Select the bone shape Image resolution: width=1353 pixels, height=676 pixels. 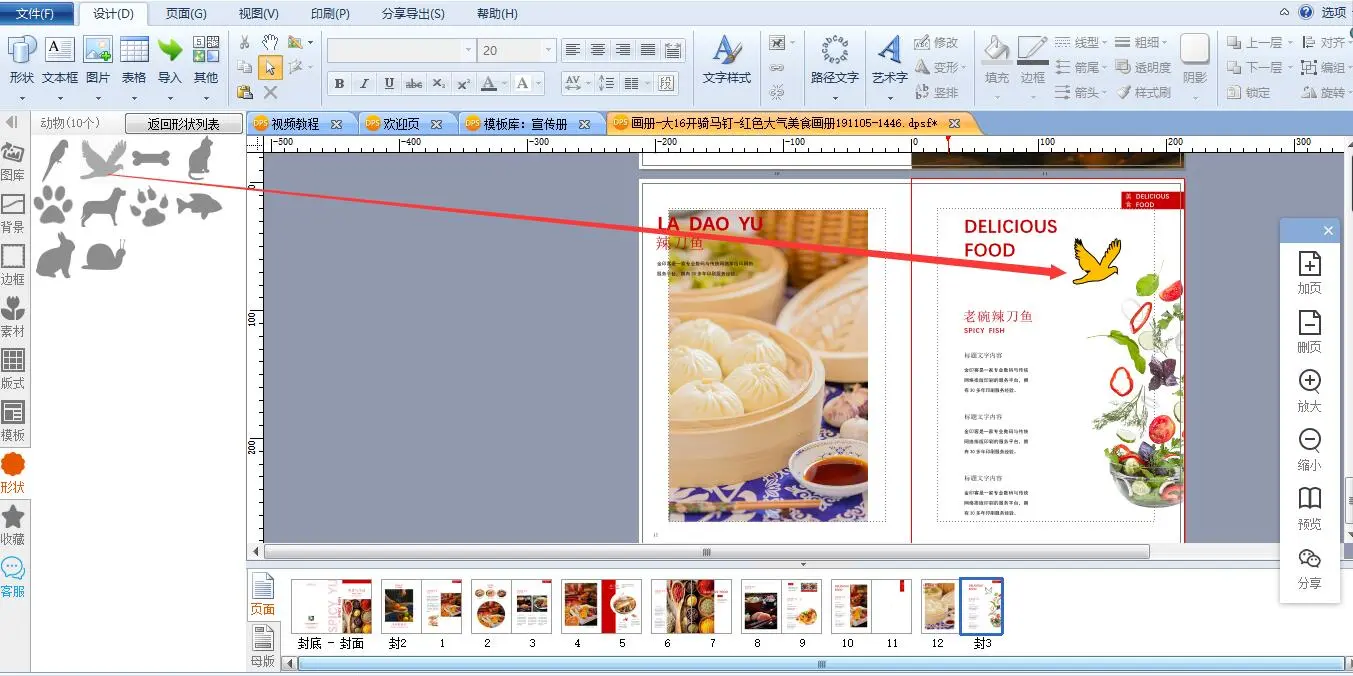(x=151, y=158)
